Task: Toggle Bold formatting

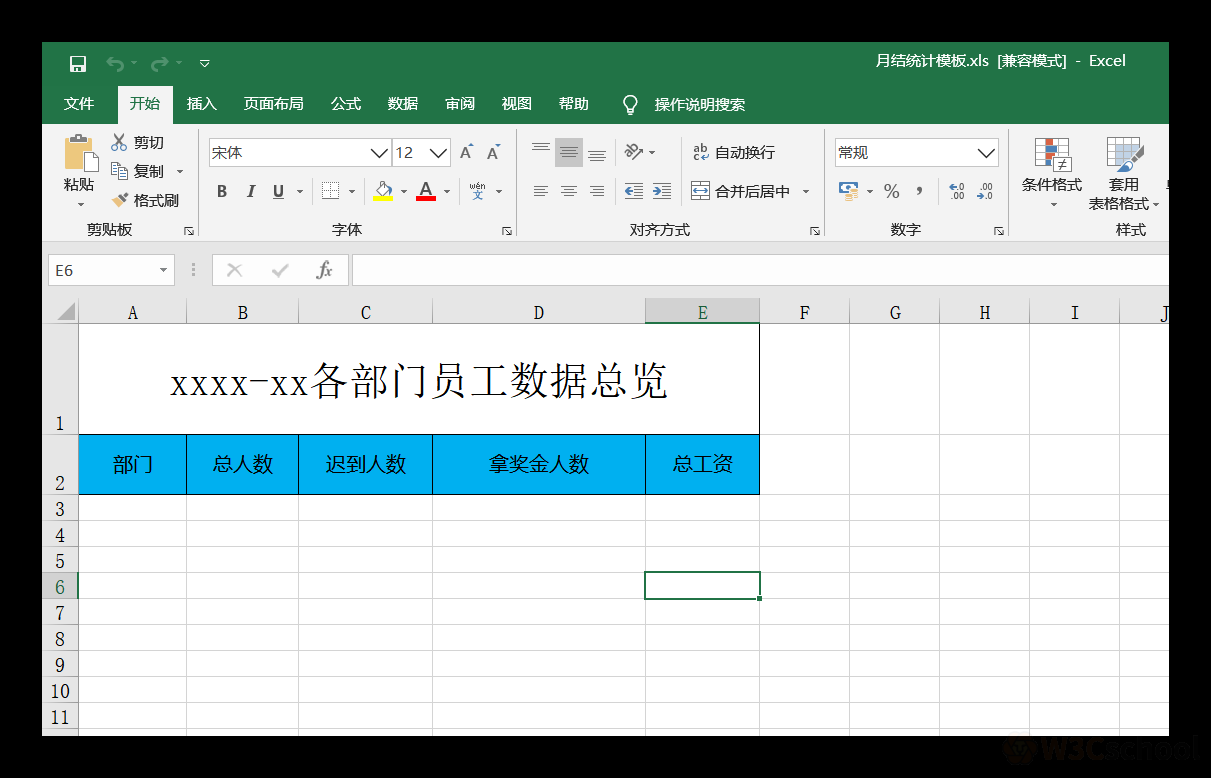Action: pos(222,191)
